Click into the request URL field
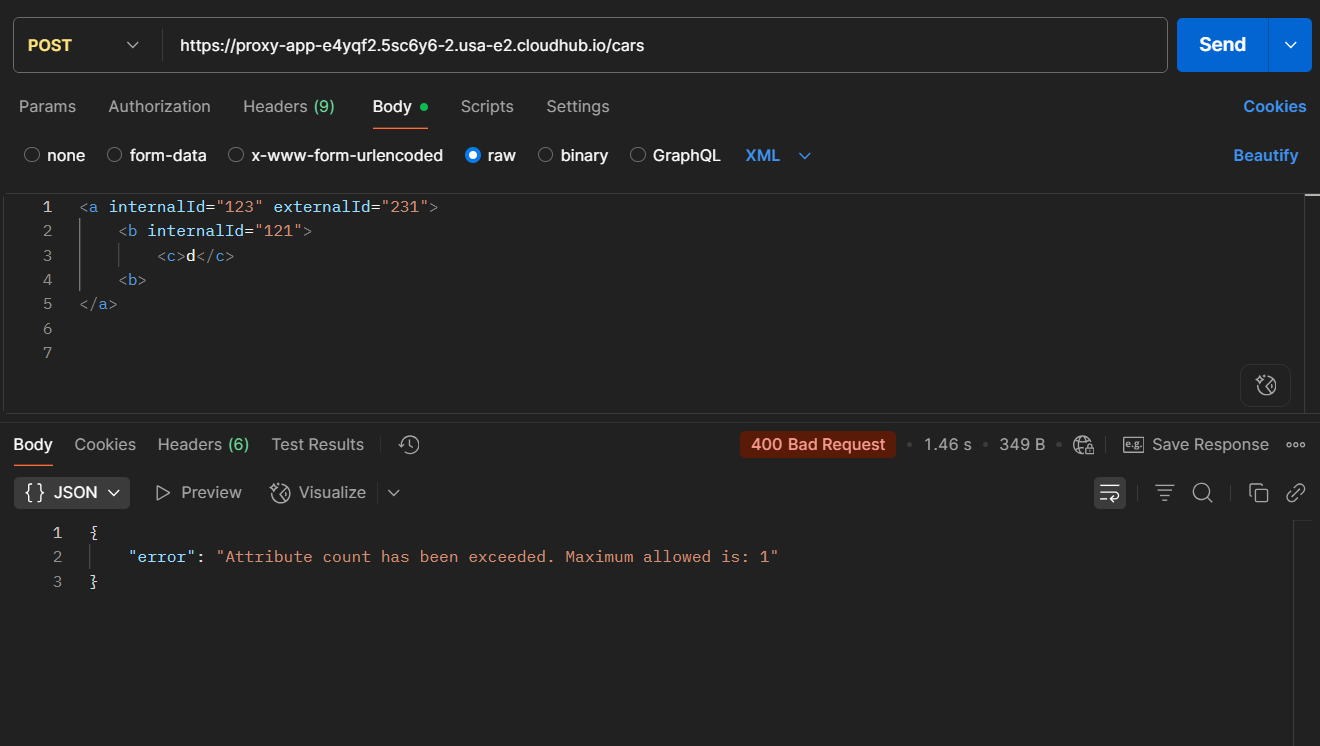This screenshot has width=1320, height=746. coord(660,45)
